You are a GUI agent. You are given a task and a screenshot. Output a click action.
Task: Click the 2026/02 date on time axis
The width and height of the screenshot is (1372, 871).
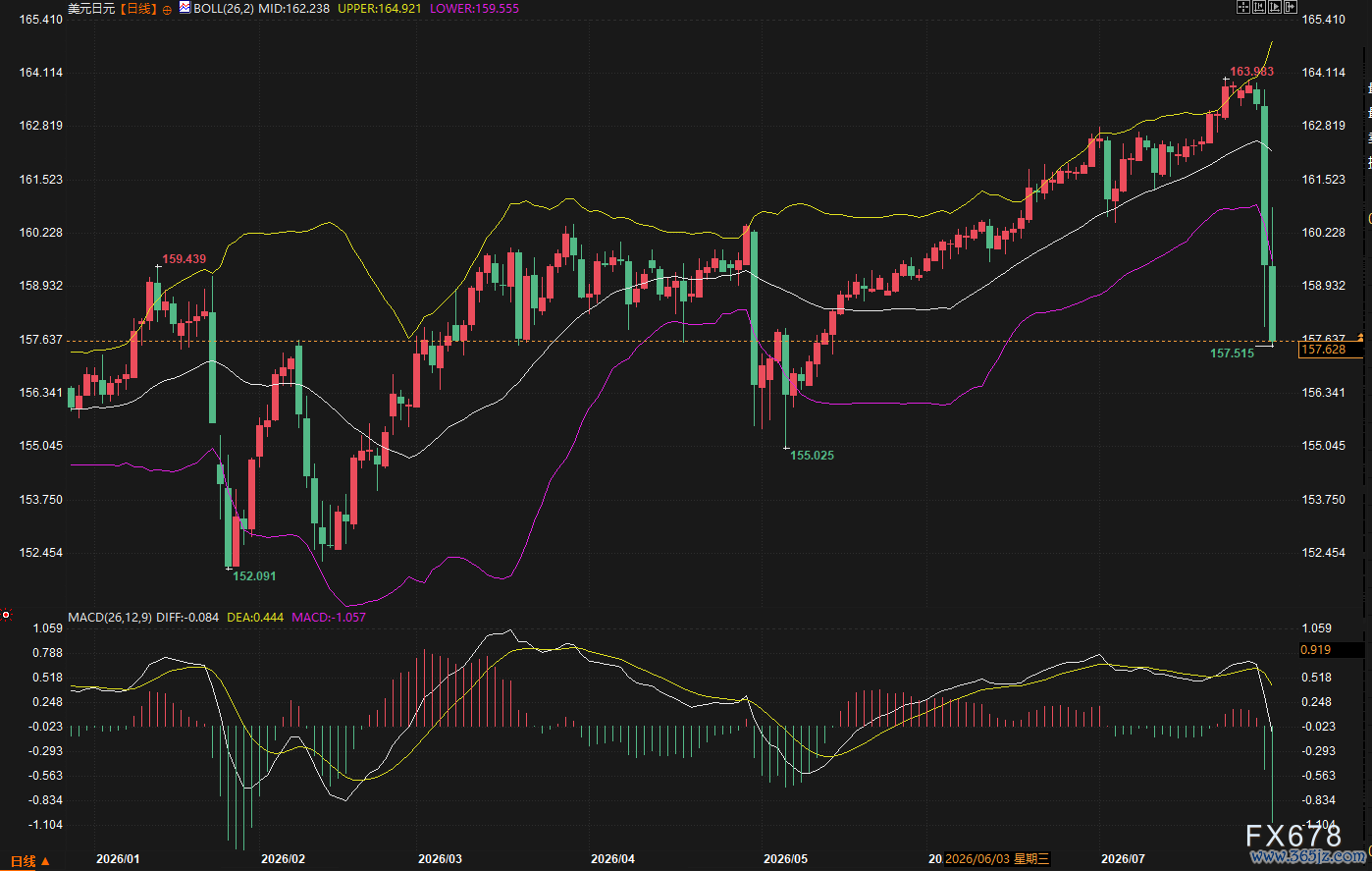pyautogui.click(x=283, y=859)
